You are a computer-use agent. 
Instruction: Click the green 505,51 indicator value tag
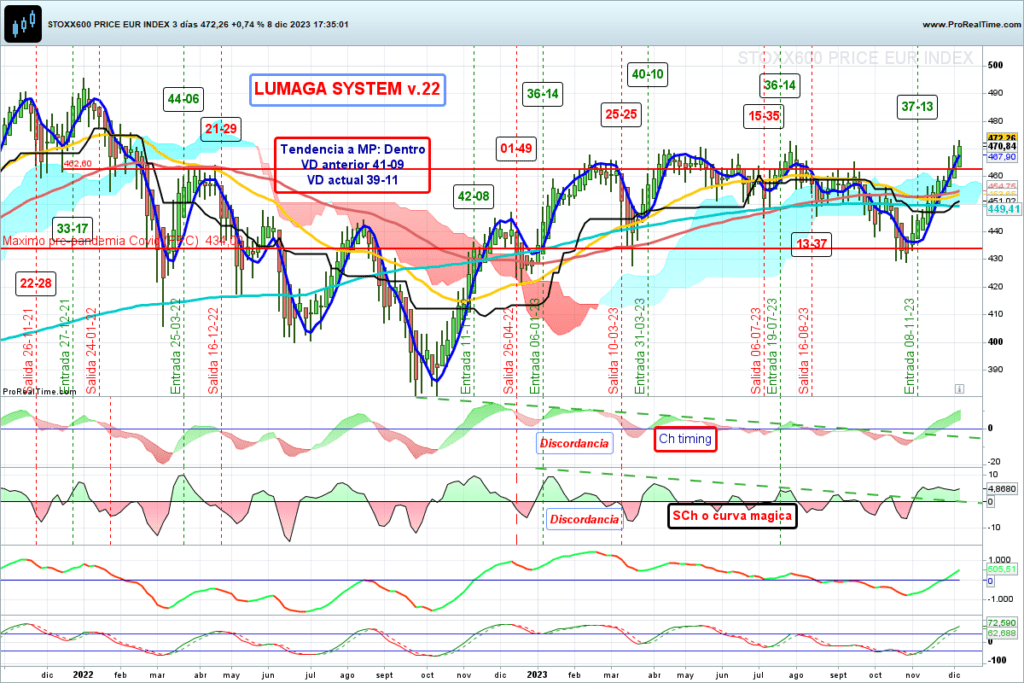(1002, 569)
